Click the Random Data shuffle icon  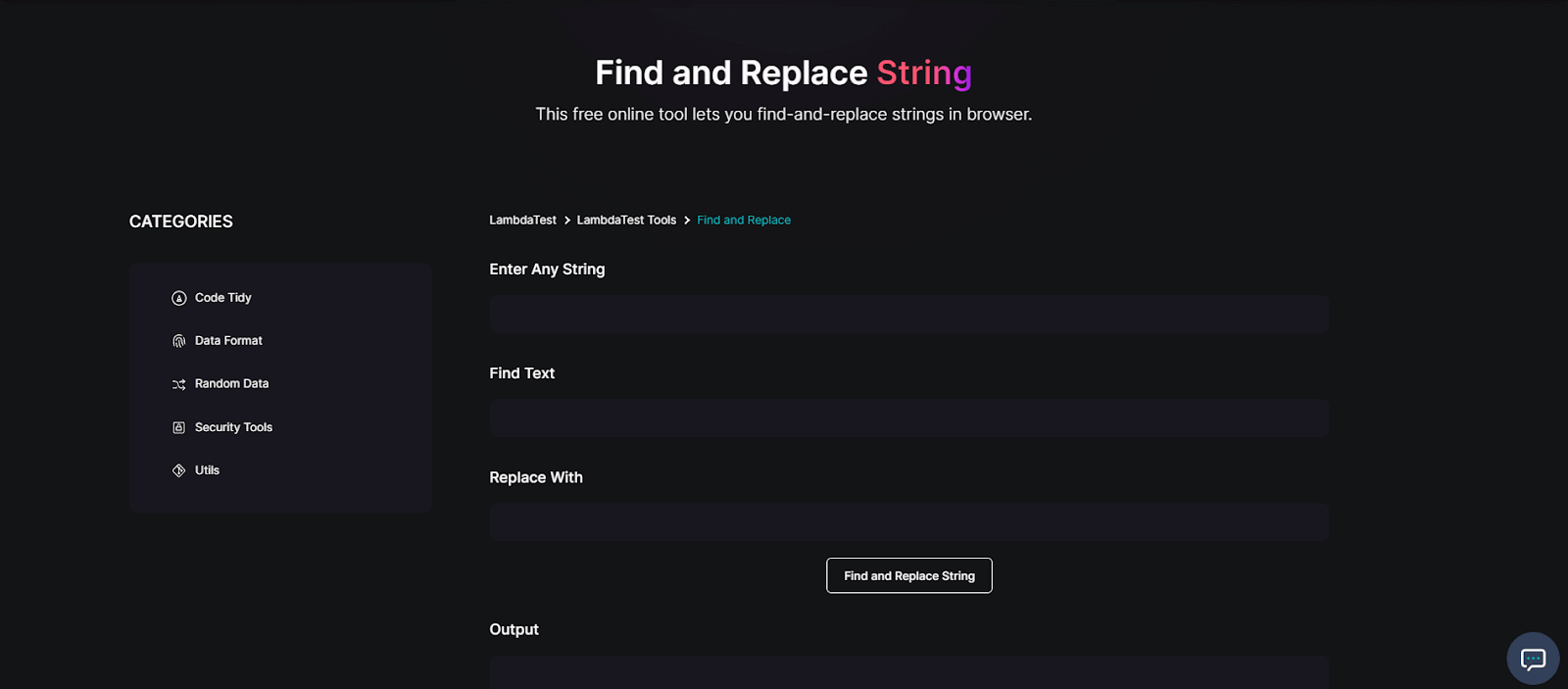pos(177,383)
